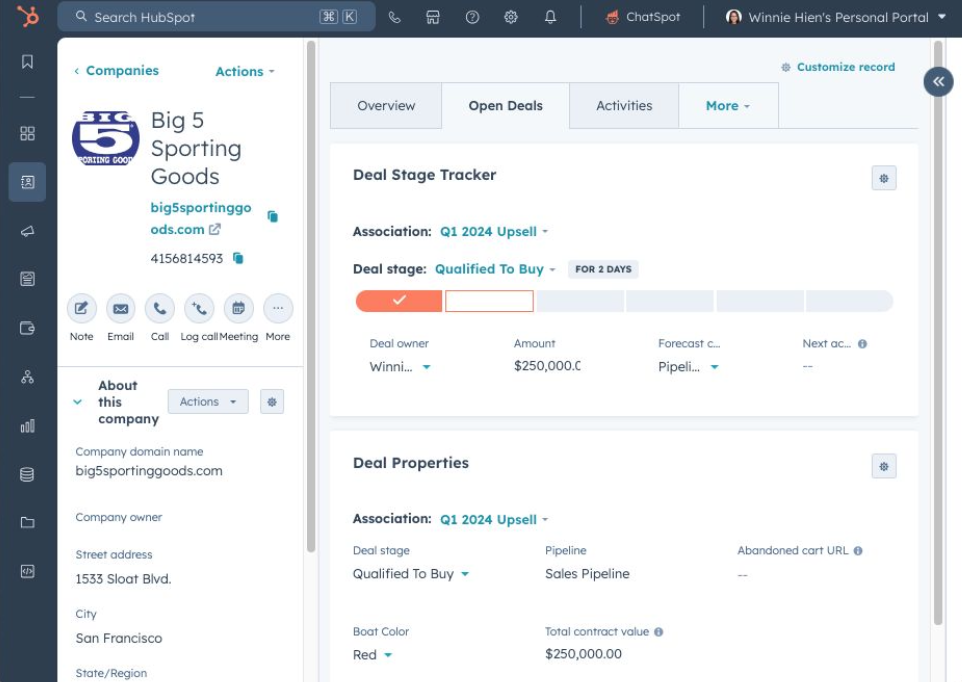The height and width of the screenshot is (682, 962).
Task: Open the Forecast category dropdown
Action: point(688,367)
